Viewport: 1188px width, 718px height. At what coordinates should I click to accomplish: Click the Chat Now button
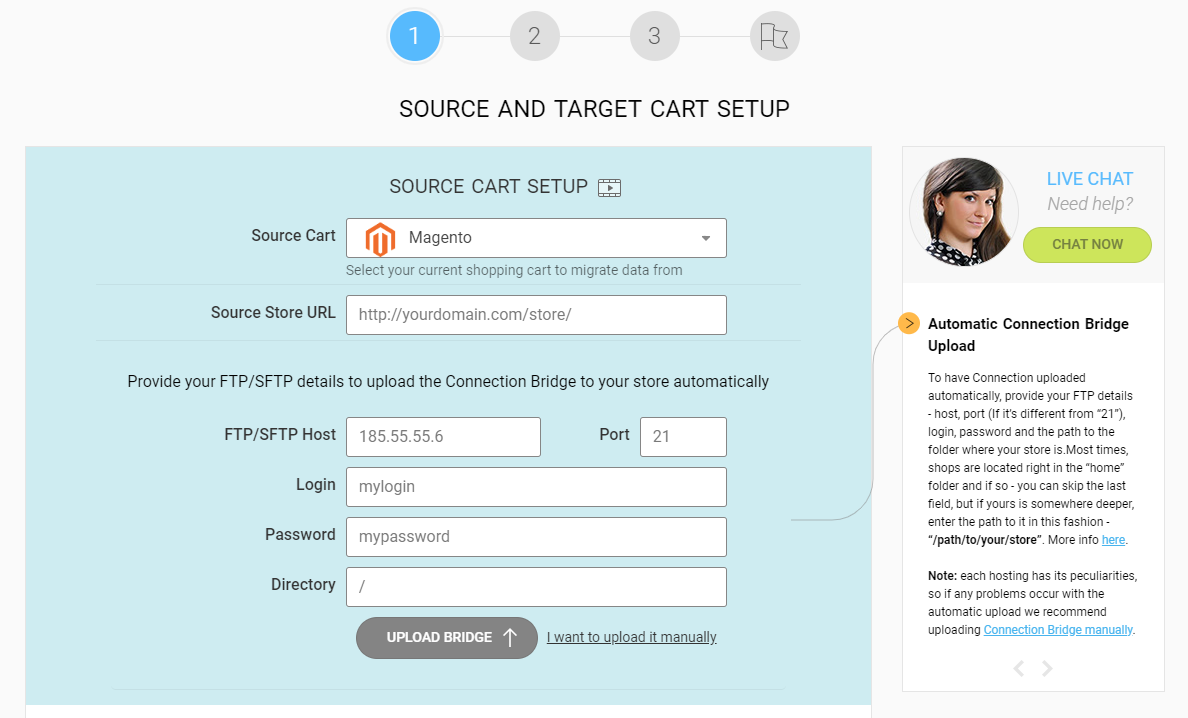[1087, 245]
